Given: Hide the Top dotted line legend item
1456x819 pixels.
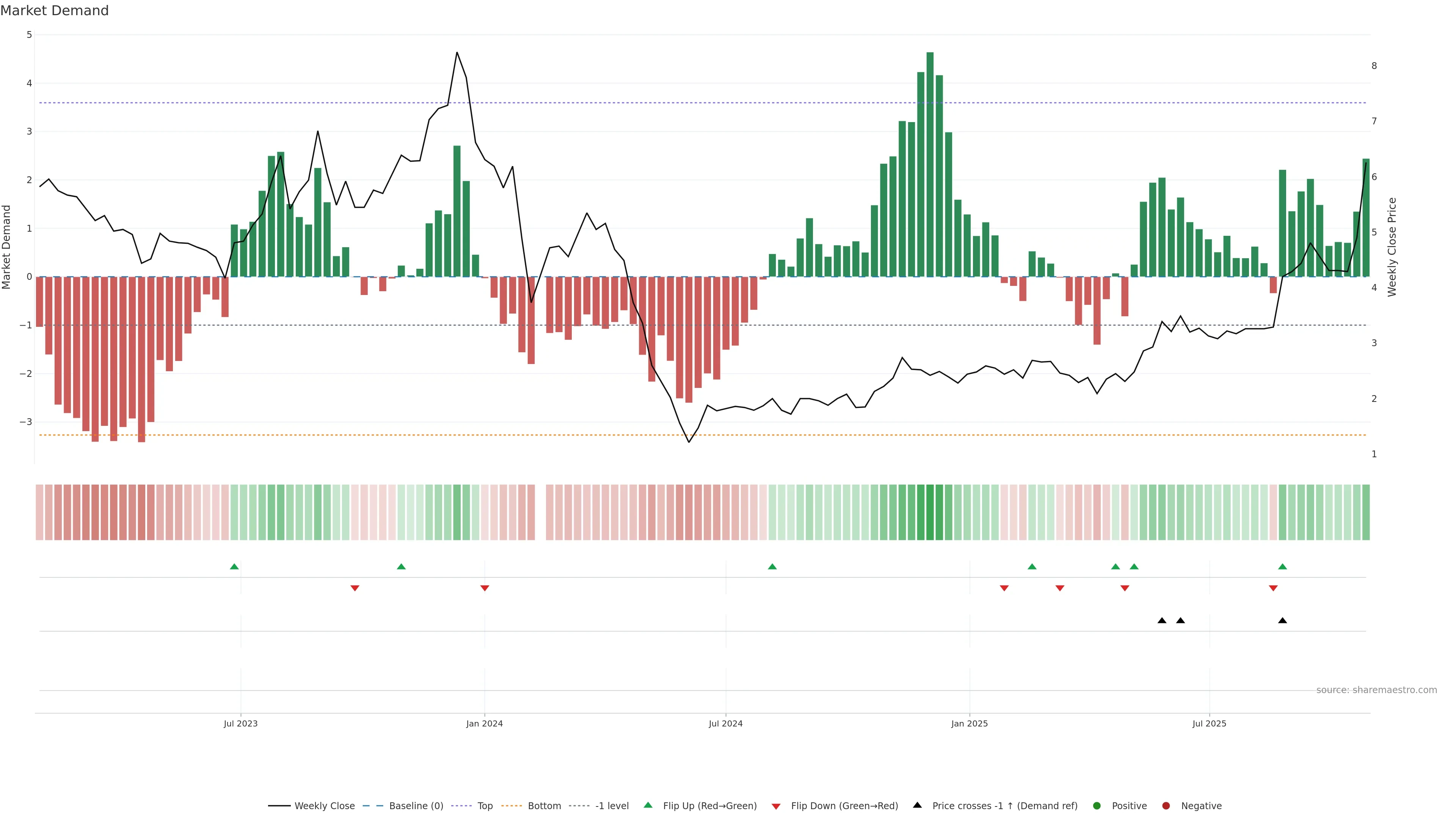Looking at the screenshot, I should [485, 805].
